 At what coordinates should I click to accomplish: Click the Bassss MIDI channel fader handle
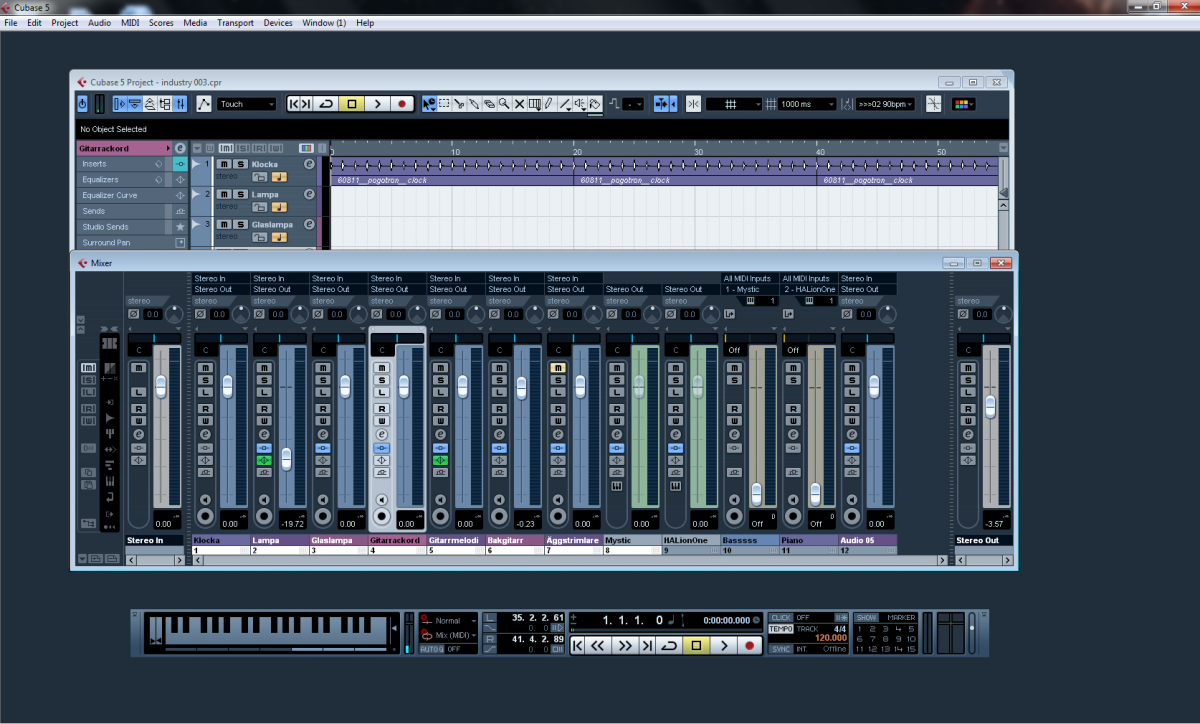coord(756,494)
